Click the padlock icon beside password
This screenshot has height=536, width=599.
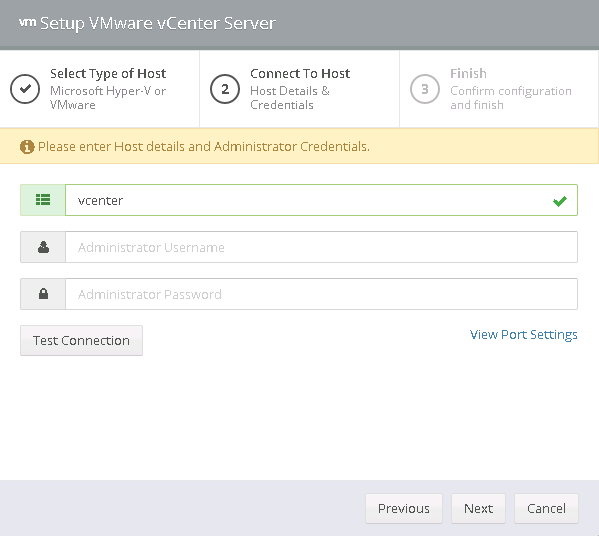point(43,294)
